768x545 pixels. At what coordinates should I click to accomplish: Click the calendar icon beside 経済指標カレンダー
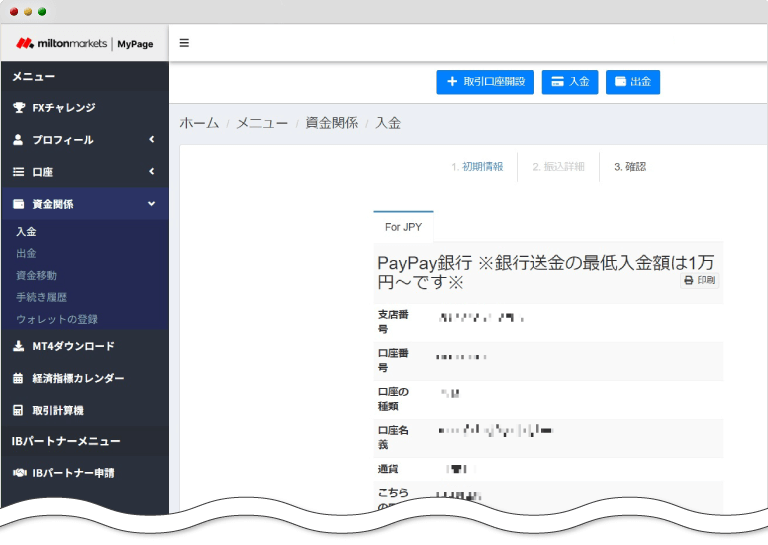pos(18,378)
